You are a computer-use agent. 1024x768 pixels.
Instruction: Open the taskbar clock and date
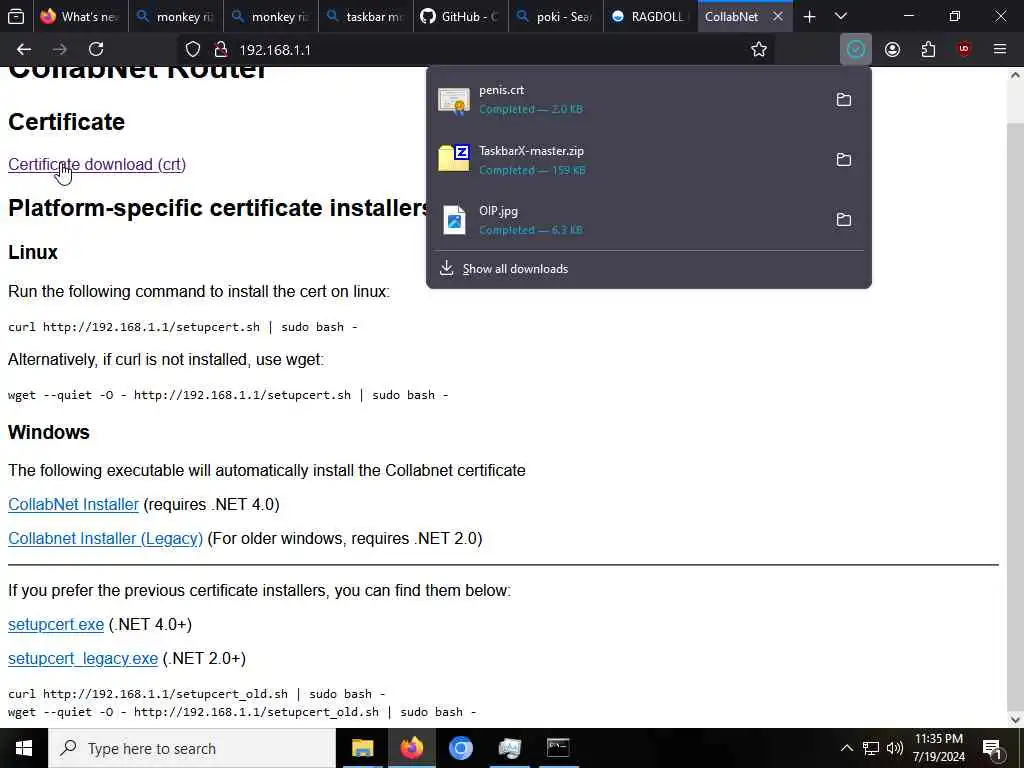tap(938, 748)
